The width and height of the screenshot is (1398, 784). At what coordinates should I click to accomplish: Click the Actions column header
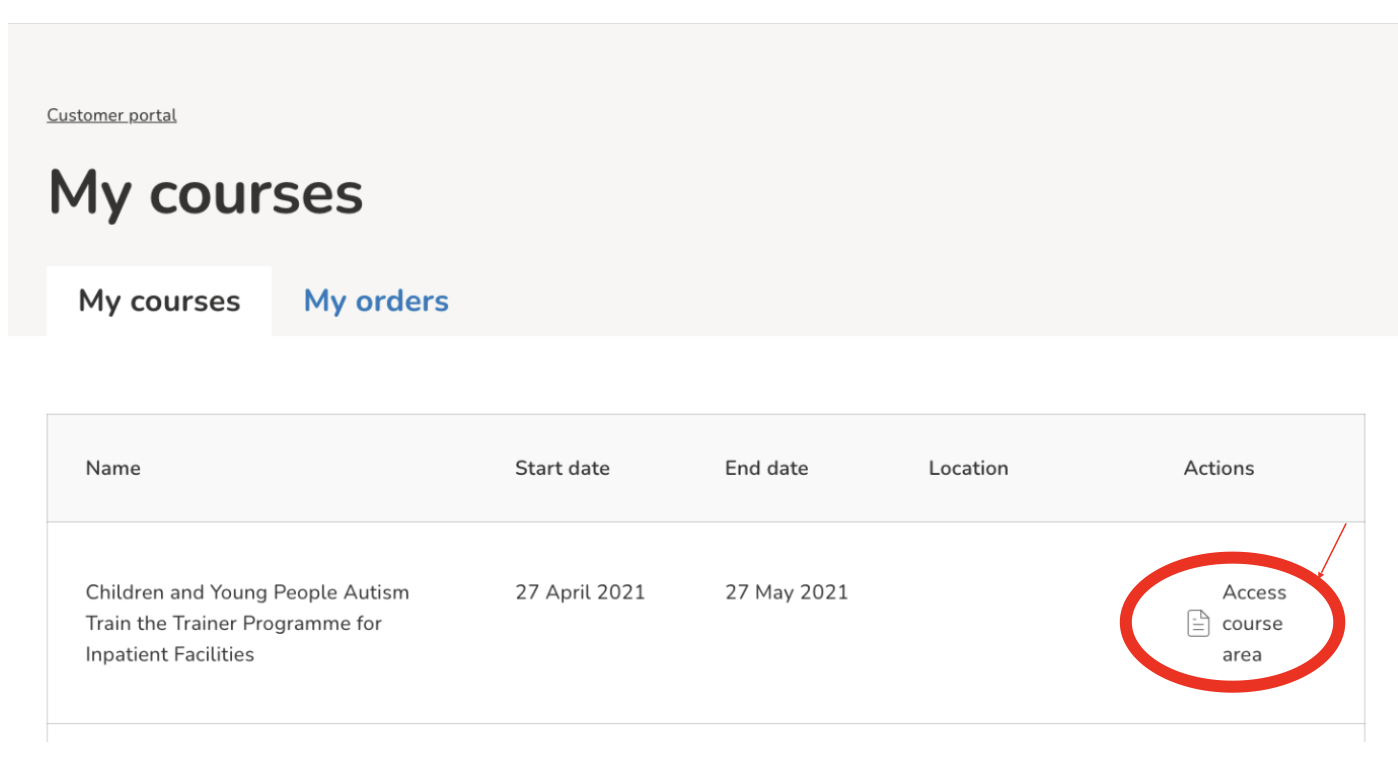(1218, 468)
